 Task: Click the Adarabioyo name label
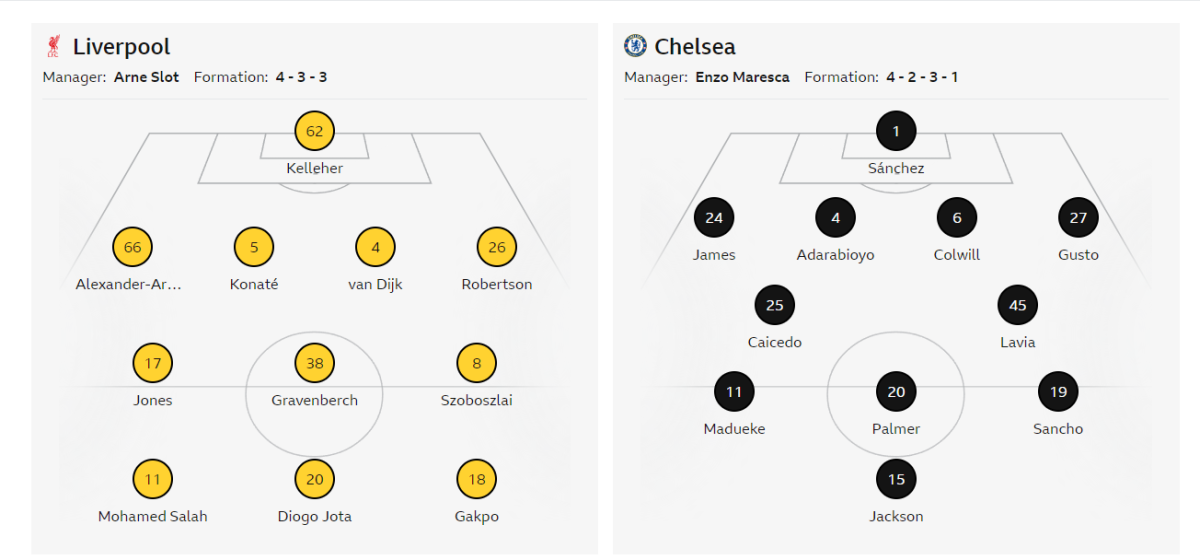835,255
